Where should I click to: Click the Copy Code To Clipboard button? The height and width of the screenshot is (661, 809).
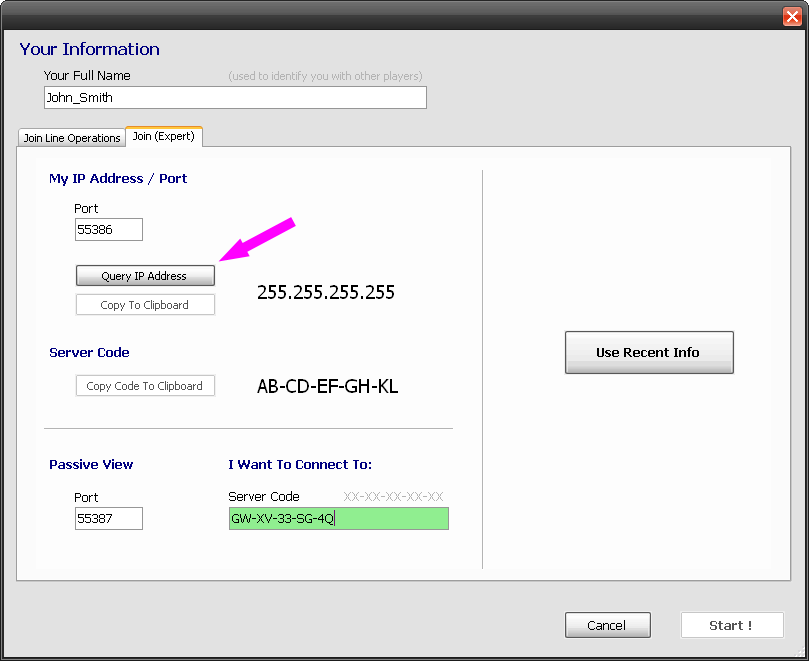click(x=145, y=386)
